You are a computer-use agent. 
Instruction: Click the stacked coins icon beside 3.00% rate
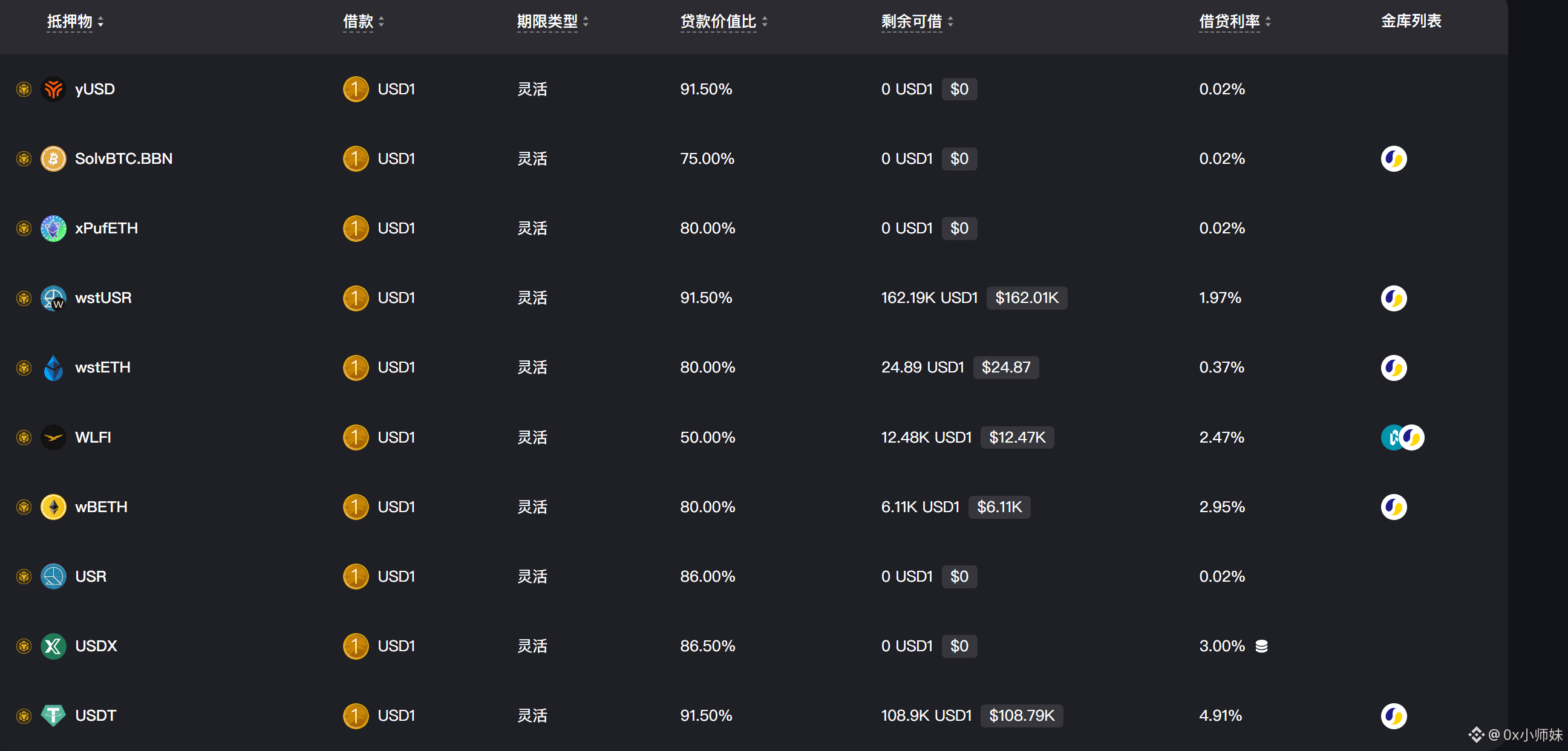(1261, 646)
